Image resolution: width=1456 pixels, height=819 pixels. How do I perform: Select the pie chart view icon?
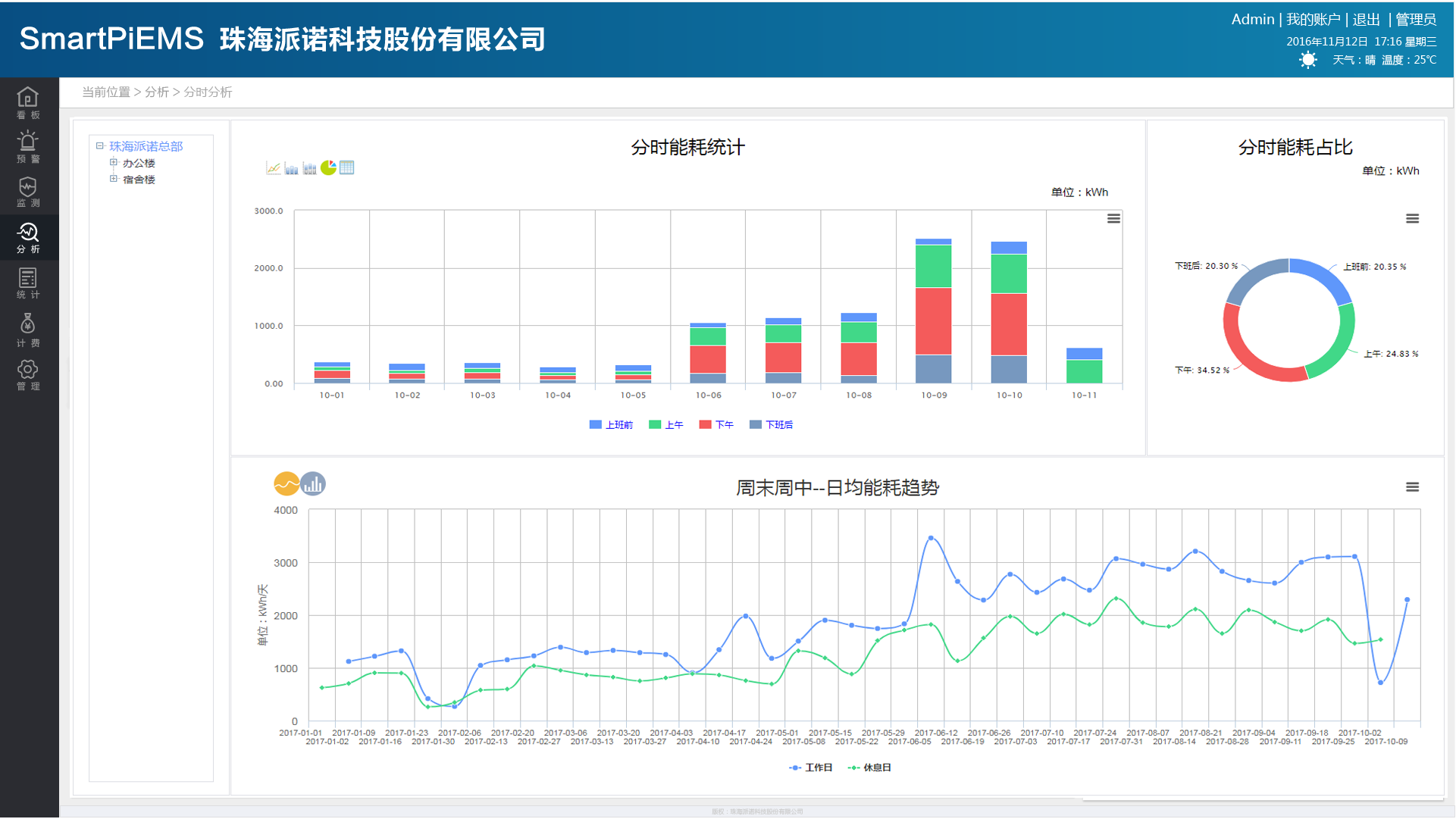(328, 168)
